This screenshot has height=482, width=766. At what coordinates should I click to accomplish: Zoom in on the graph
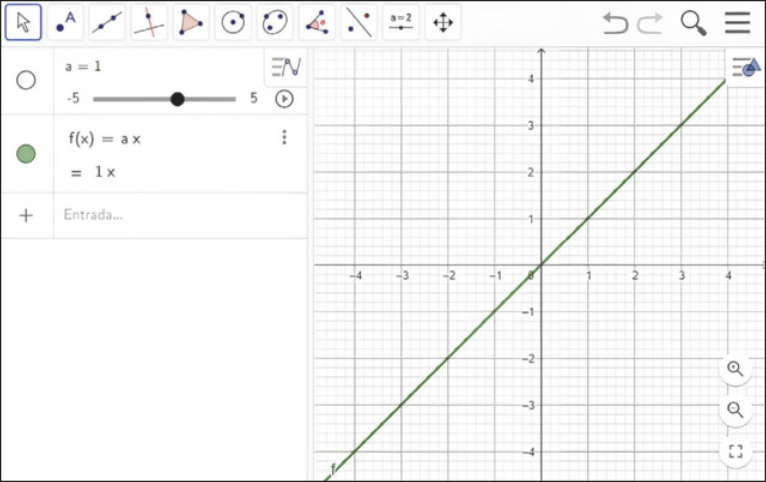pos(735,369)
